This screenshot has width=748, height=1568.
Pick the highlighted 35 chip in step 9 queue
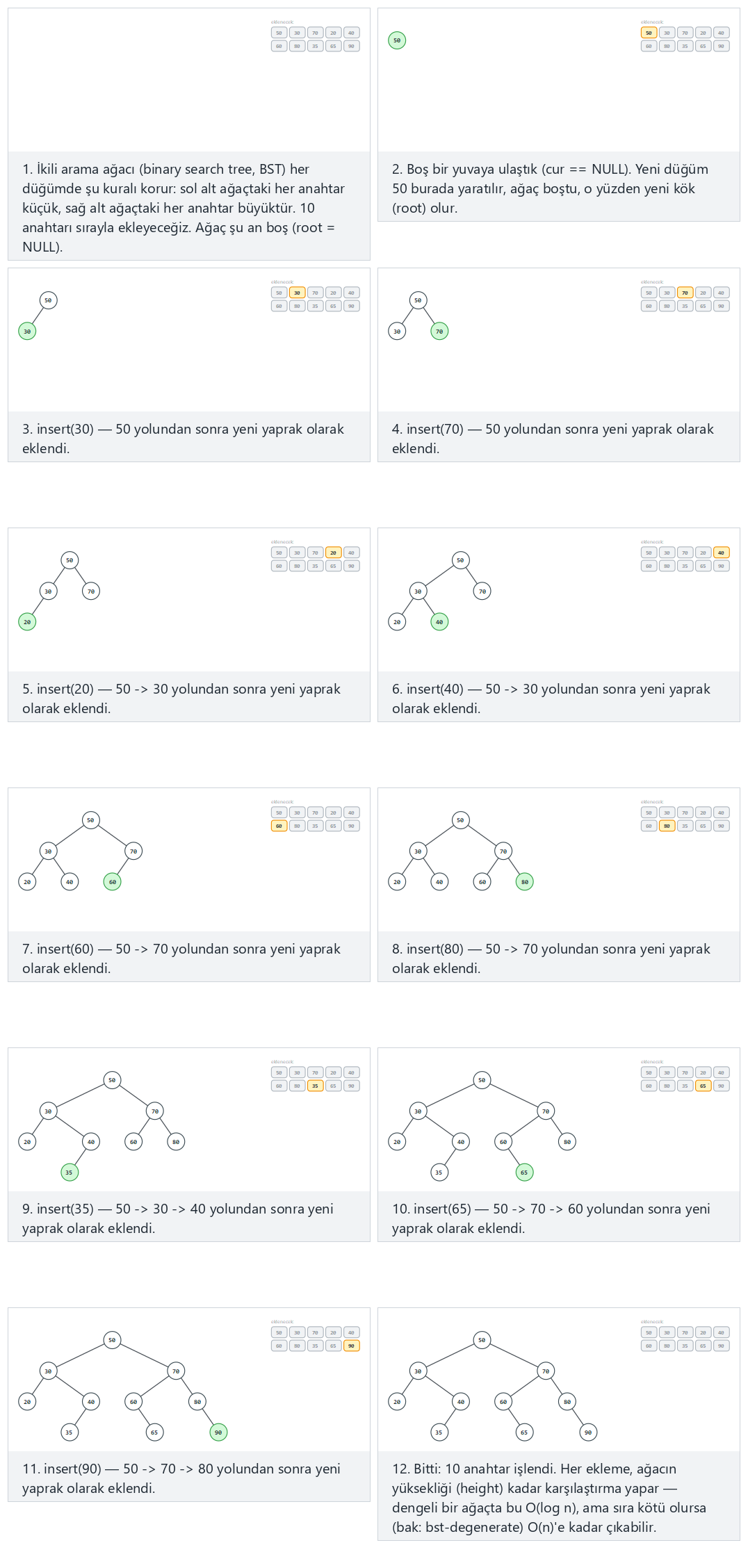click(315, 1086)
